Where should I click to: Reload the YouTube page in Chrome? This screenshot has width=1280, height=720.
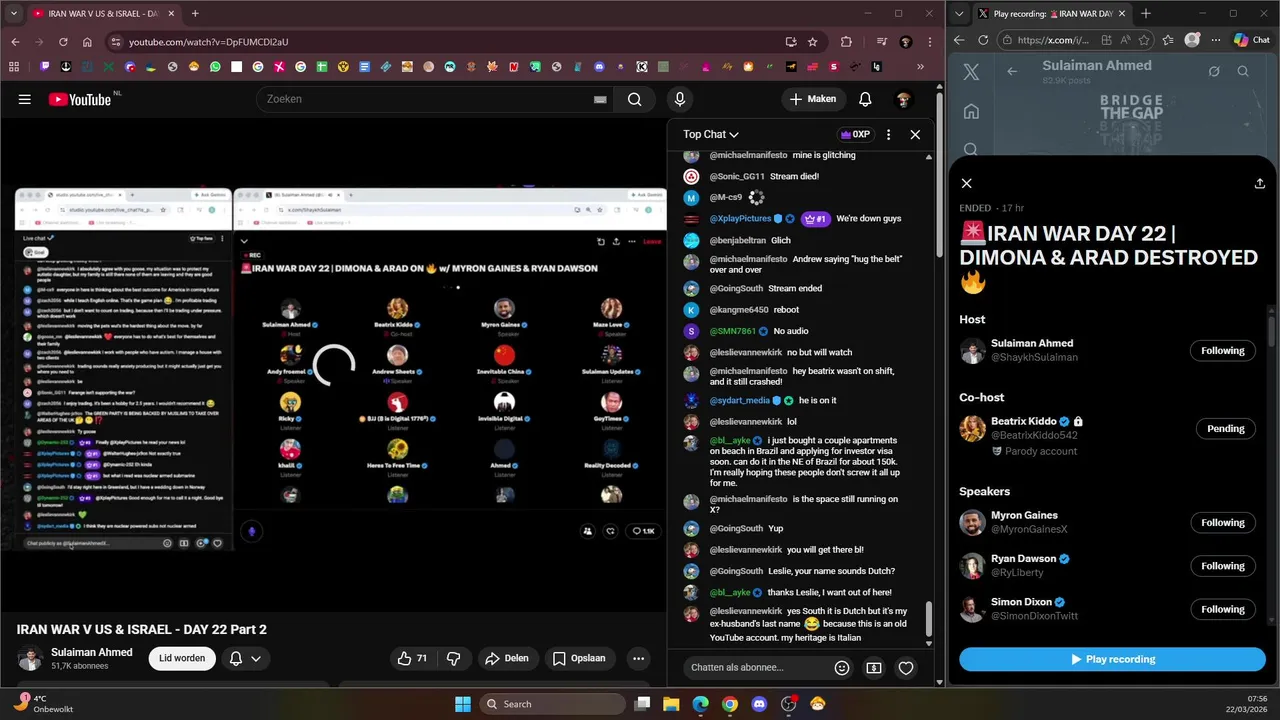click(x=63, y=42)
